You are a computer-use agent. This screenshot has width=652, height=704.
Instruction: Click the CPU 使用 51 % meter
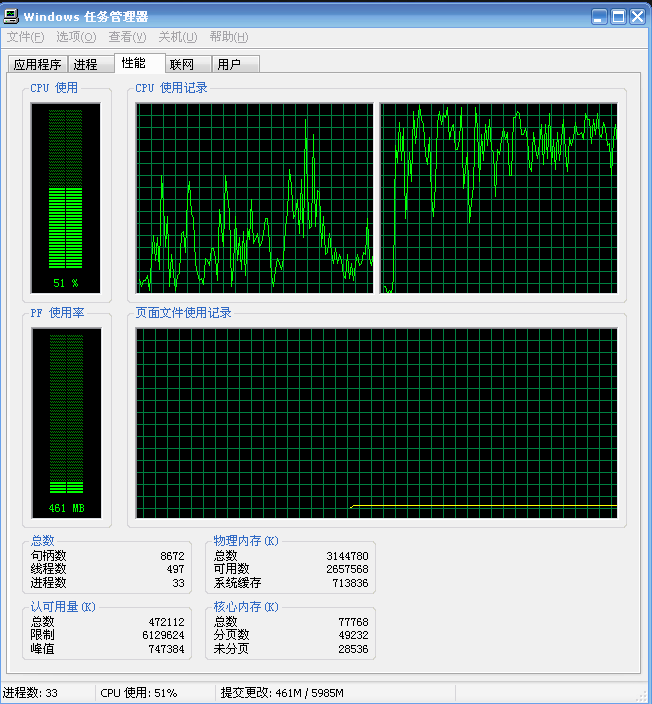coord(66,198)
